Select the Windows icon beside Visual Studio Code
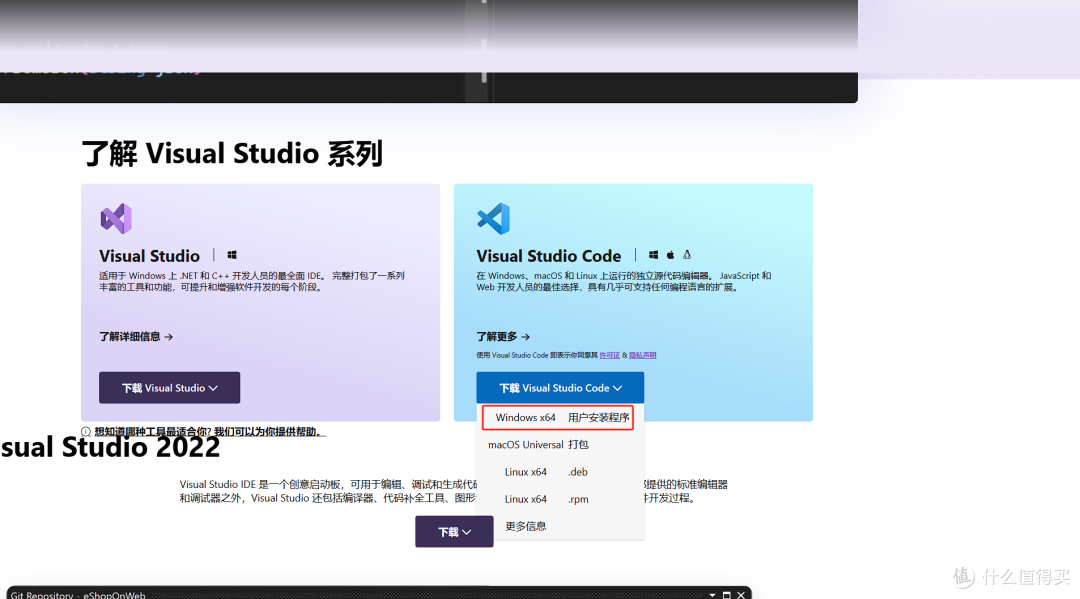 coord(653,254)
